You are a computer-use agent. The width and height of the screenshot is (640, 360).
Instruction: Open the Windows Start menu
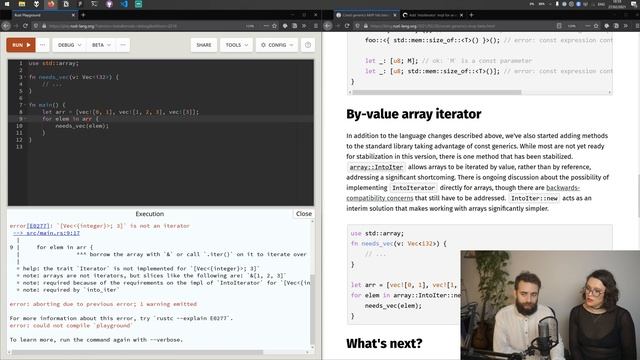(7, 4)
